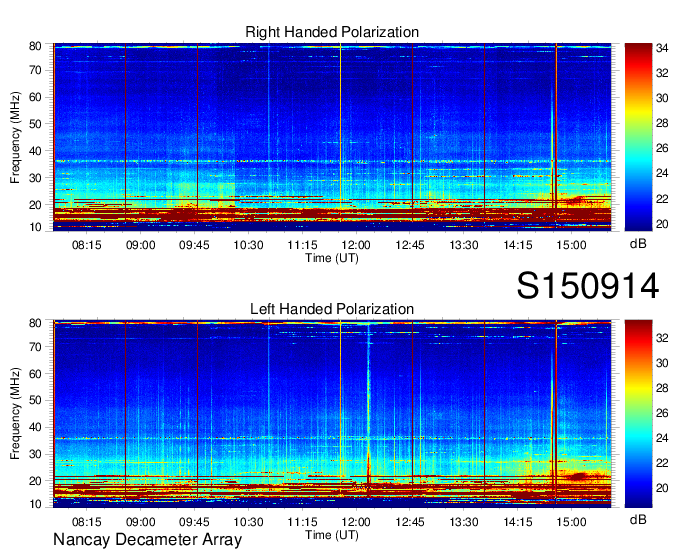Click the 10:30 time tick of the bottom plot
Viewport: 680px width, 552px height.
pyautogui.click(x=248, y=522)
